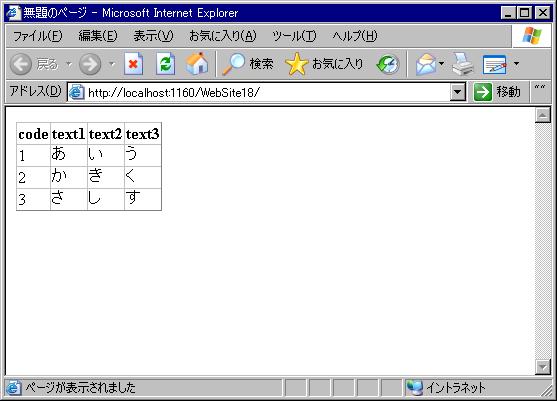Open the ツール(T) menu
The height and width of the screenshot is (401, 557).
pyautogui.click(x=294, y=36)
